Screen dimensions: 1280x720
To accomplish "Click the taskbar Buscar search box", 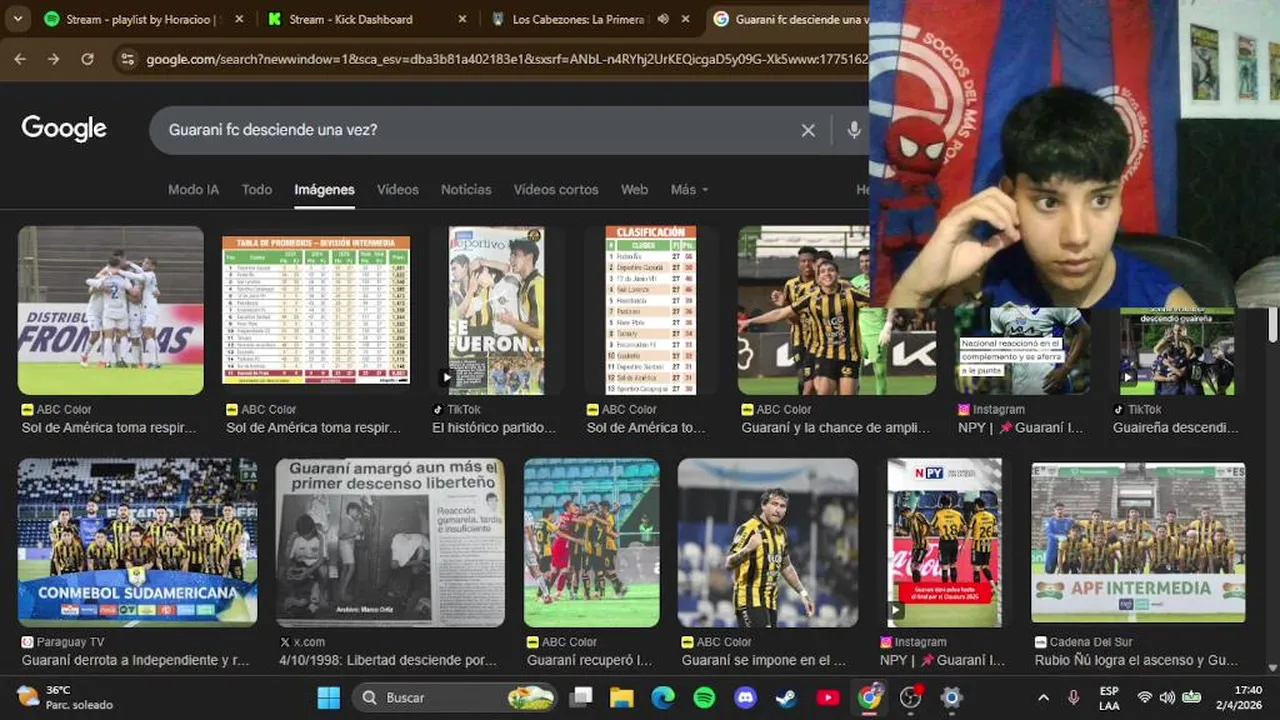I will point(456,698).
